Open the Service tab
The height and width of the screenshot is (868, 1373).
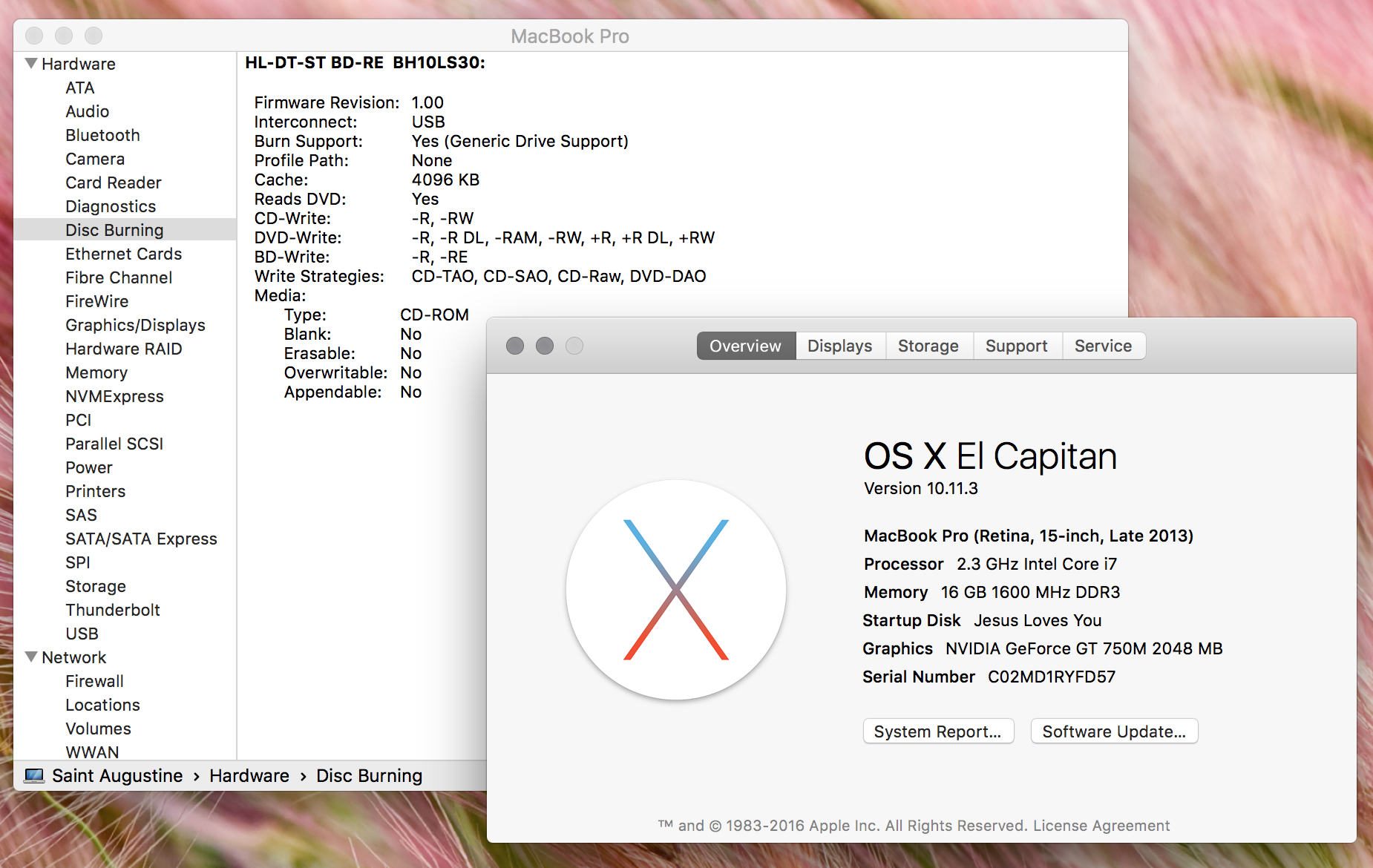pyautogui.click(x=1104, y=346)
